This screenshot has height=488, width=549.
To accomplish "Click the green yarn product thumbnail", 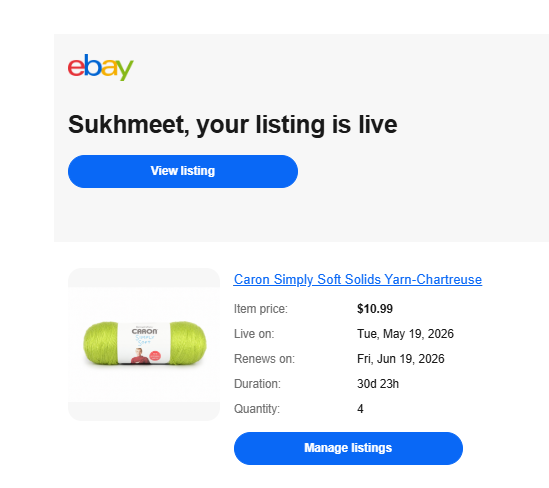I will pyautogui.click(x=144, y=344).
